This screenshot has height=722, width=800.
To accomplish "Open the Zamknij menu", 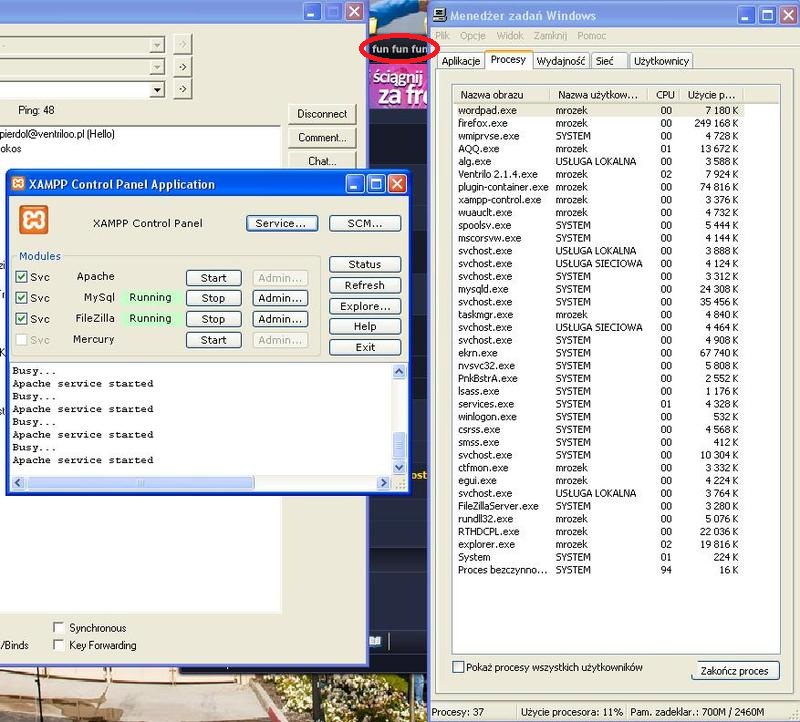I will [x=550, y=36].
